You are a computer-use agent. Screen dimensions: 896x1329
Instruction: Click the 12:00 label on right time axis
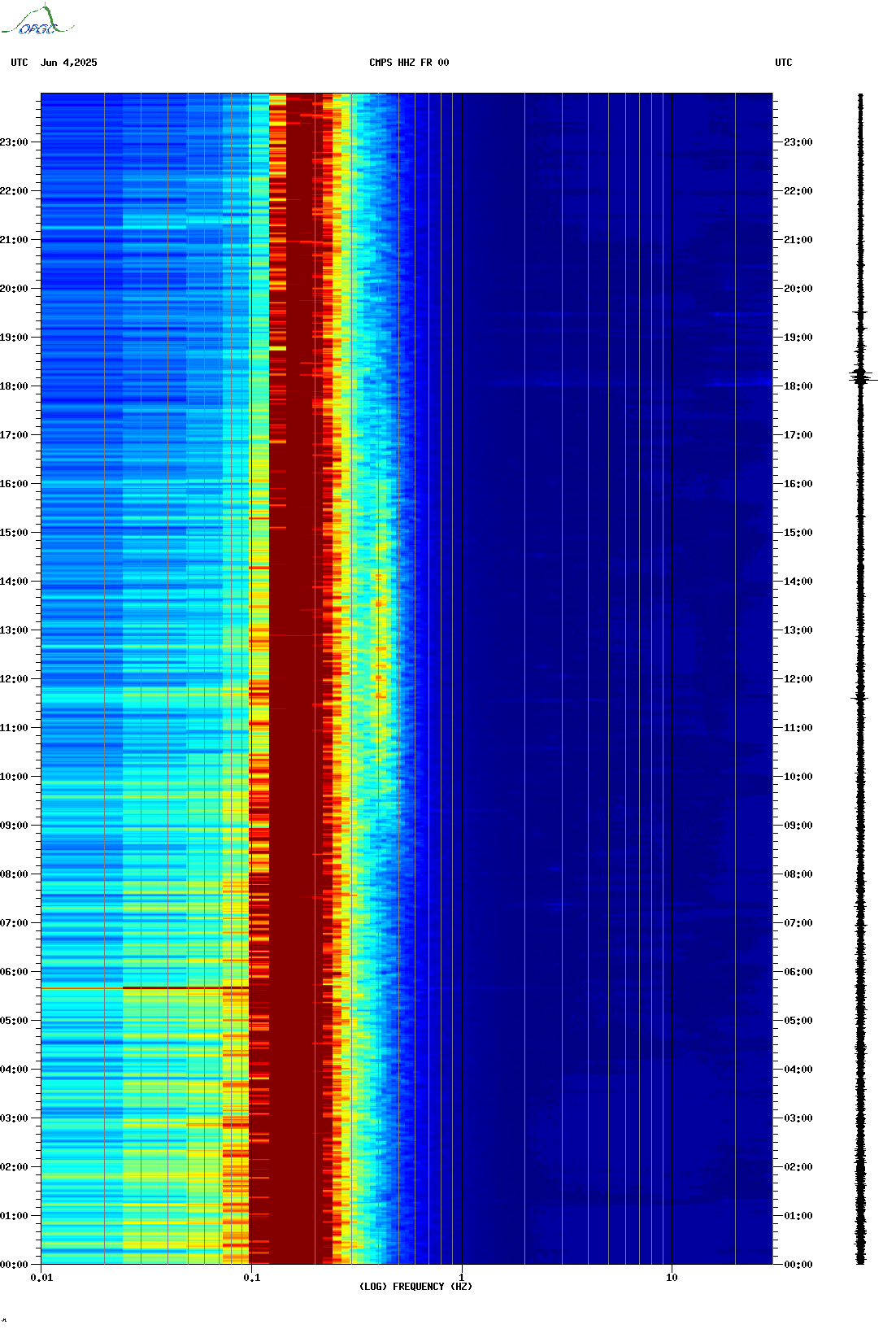pos(798,679)
